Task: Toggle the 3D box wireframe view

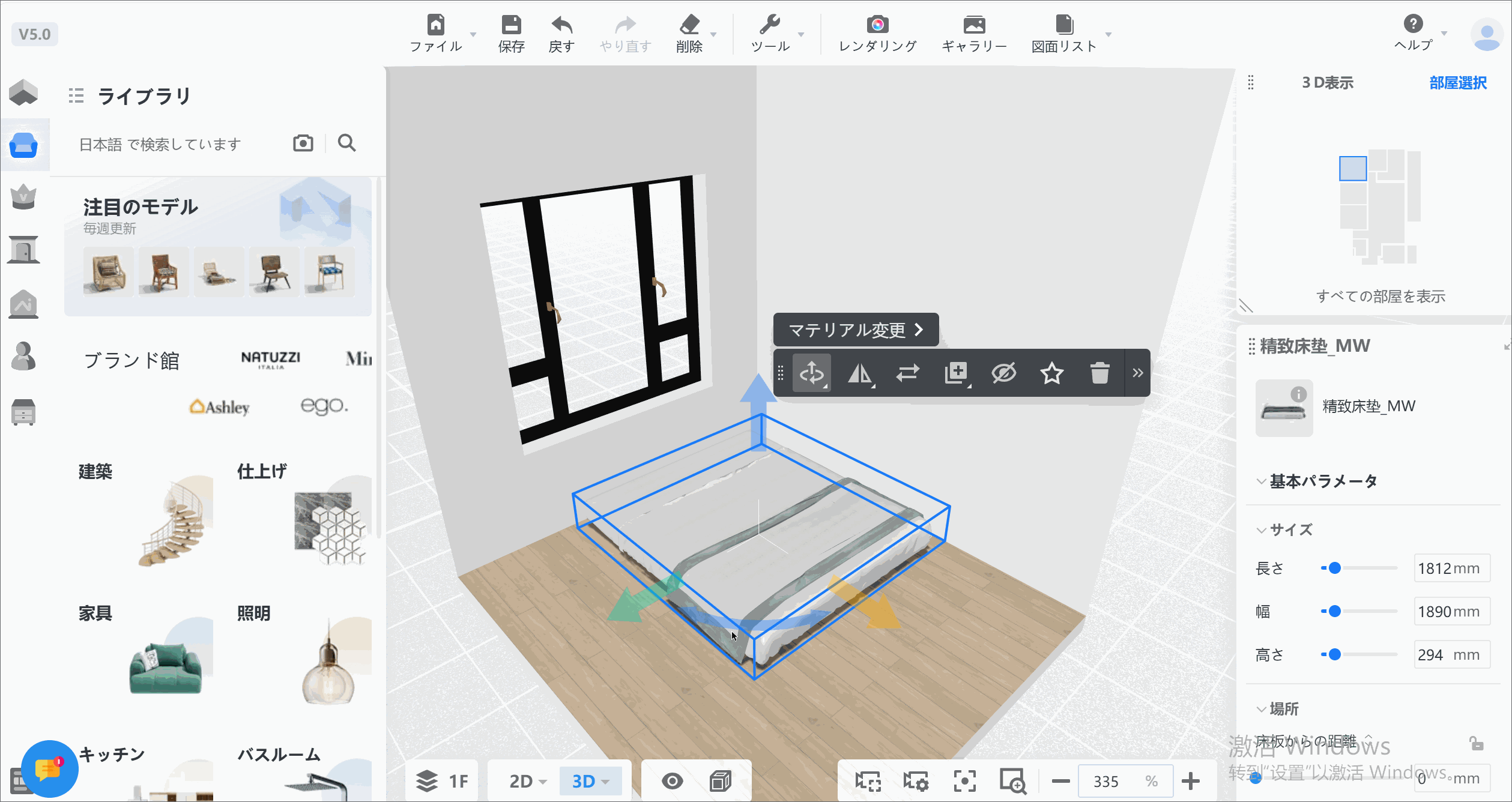Action: tap(721, 781)
